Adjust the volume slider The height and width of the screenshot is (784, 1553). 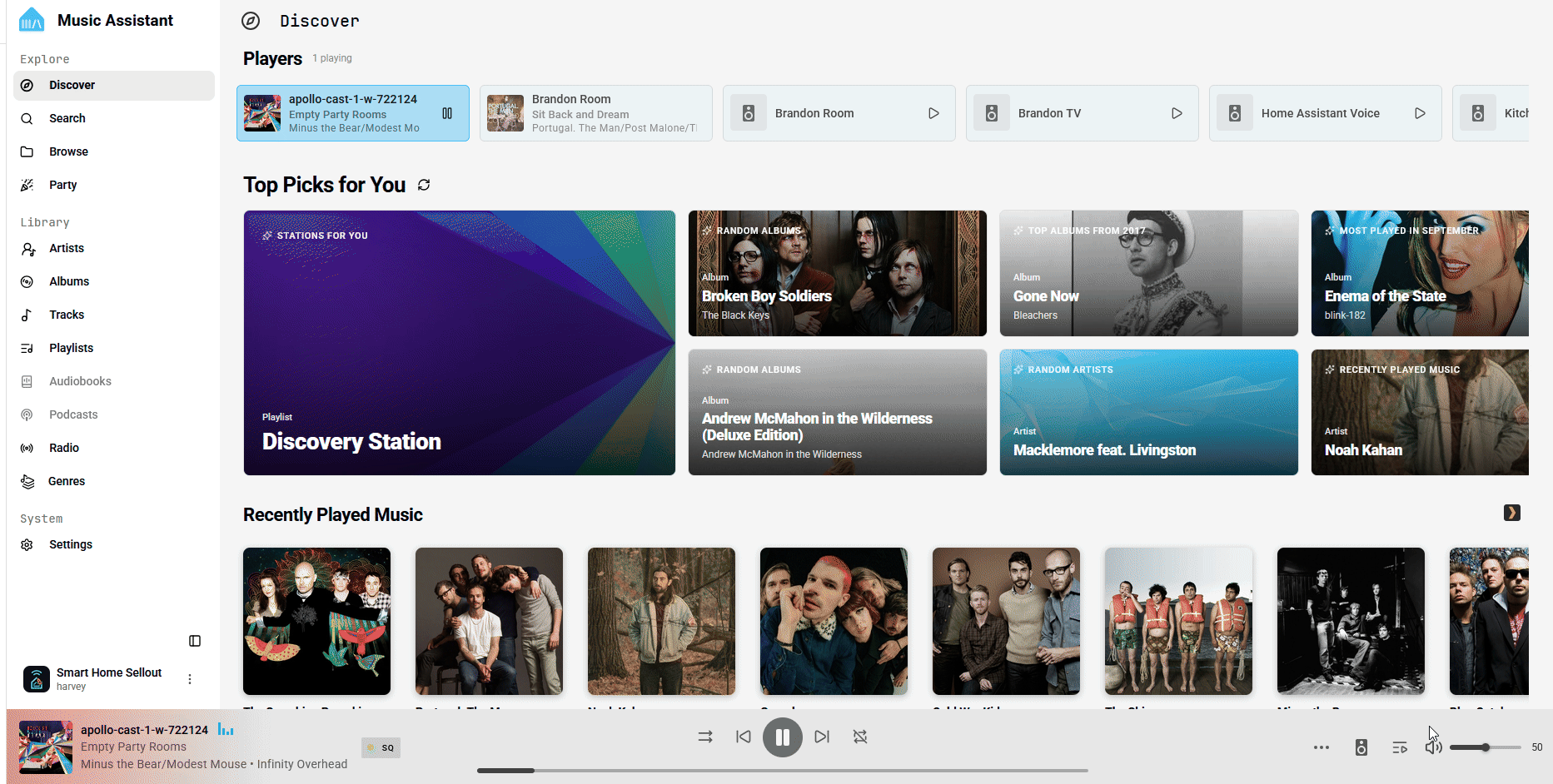(1486, 747)
